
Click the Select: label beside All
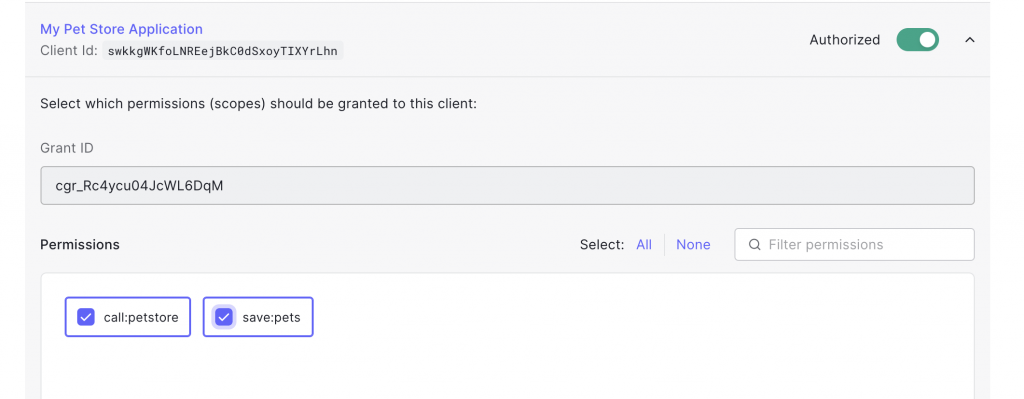tap(602, 245)
